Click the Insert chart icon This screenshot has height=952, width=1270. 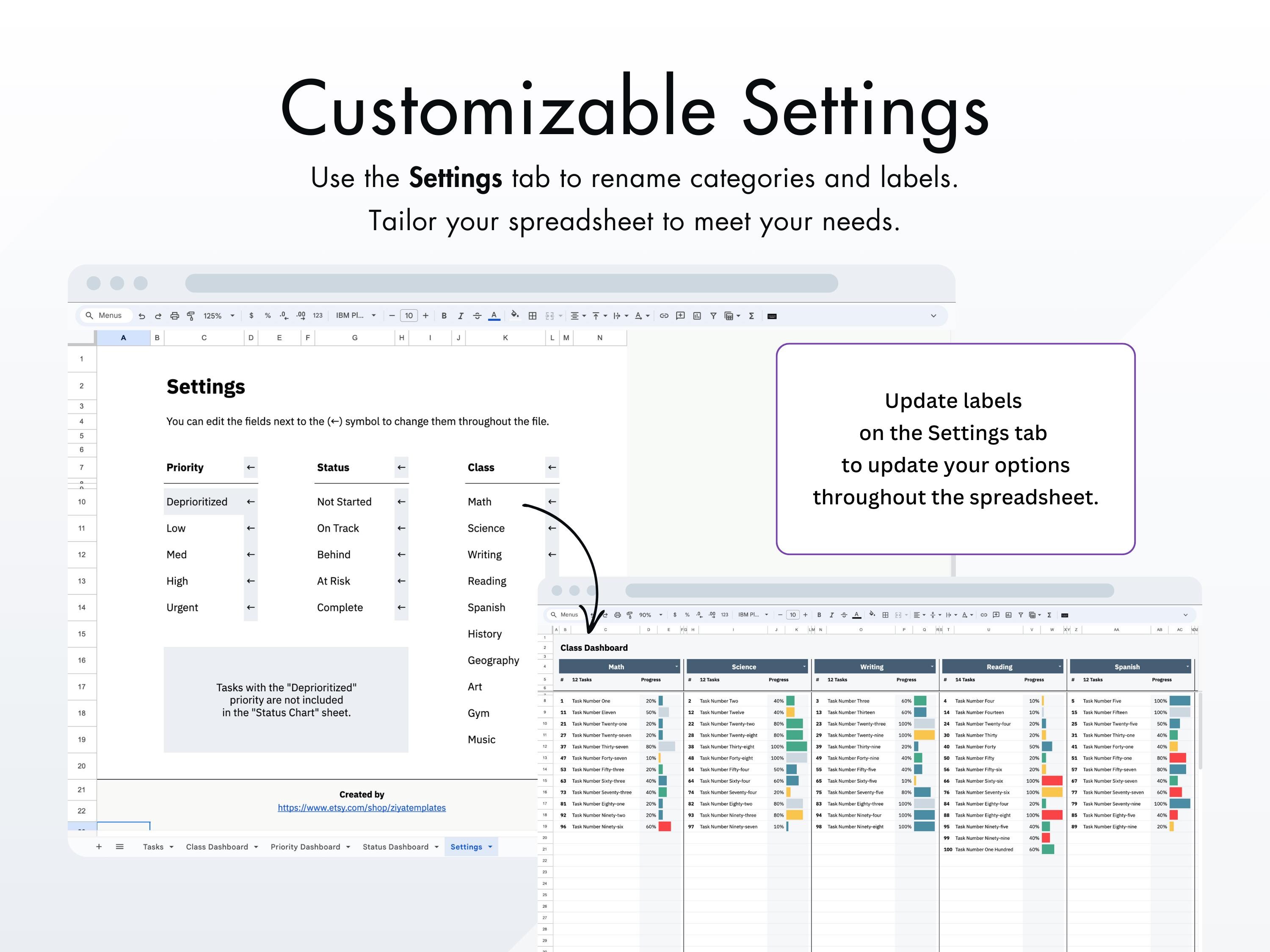pyautogui.click(x=697, y=316)
